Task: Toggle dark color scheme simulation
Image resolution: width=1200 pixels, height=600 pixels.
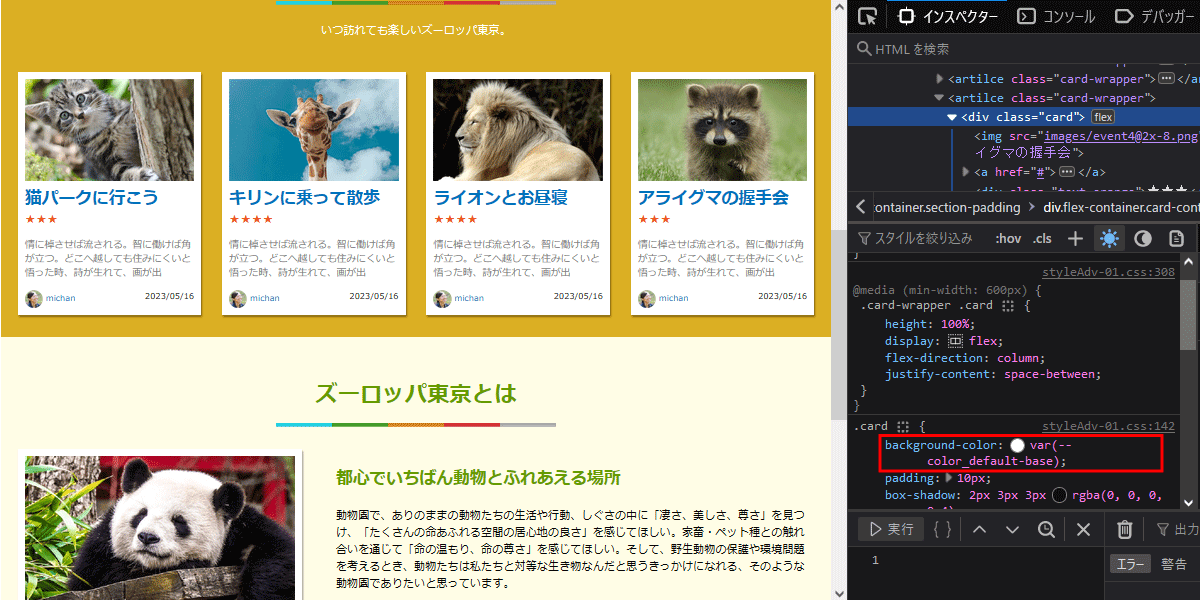Action: (x=1142, y=238)
